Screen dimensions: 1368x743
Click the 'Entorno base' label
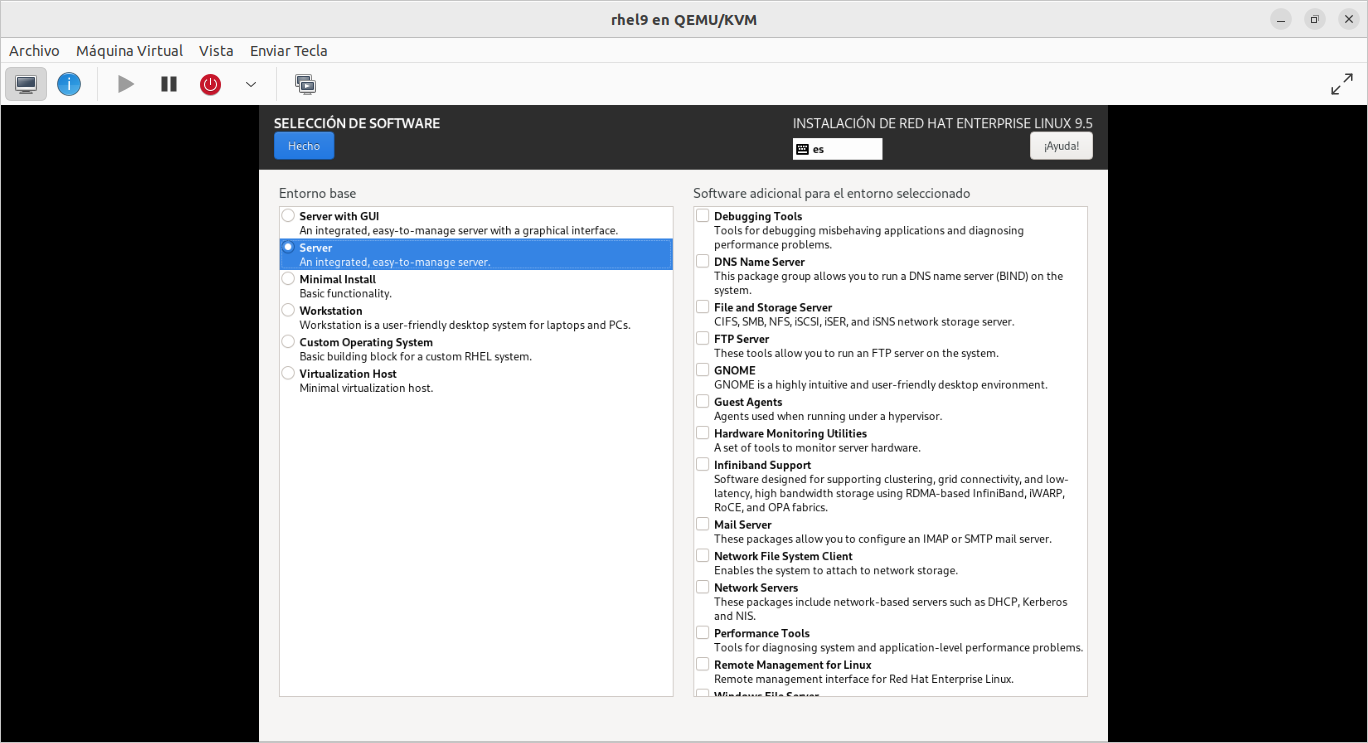[317, 193]
